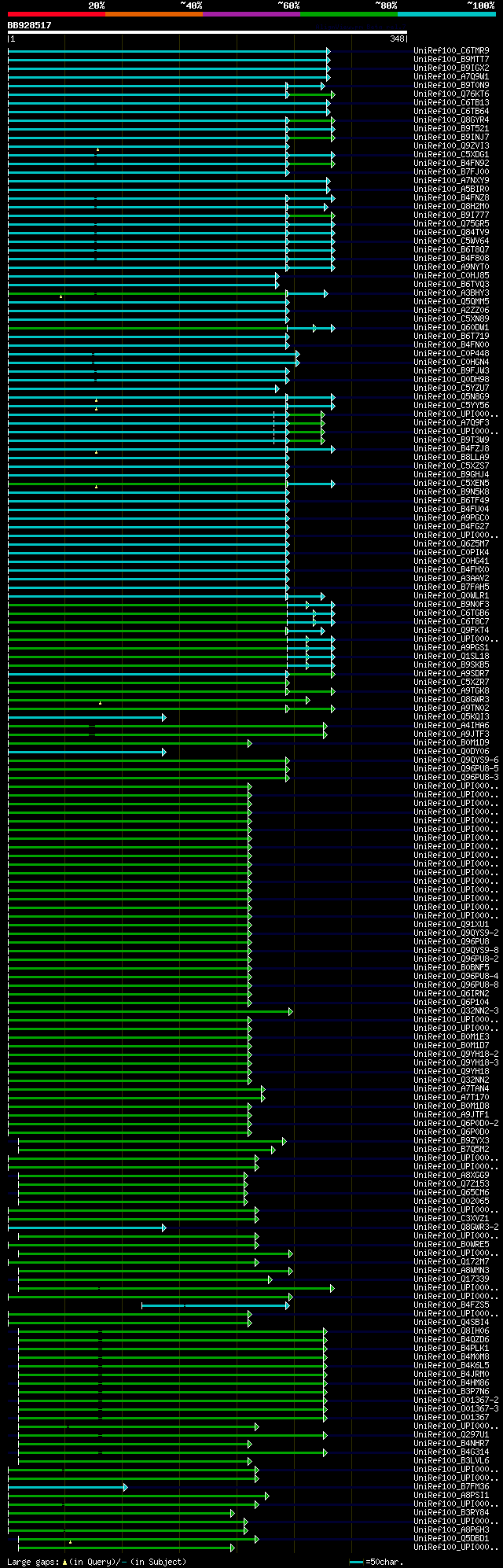Click the purple ~60% identity legend bar

coord(251,14)
